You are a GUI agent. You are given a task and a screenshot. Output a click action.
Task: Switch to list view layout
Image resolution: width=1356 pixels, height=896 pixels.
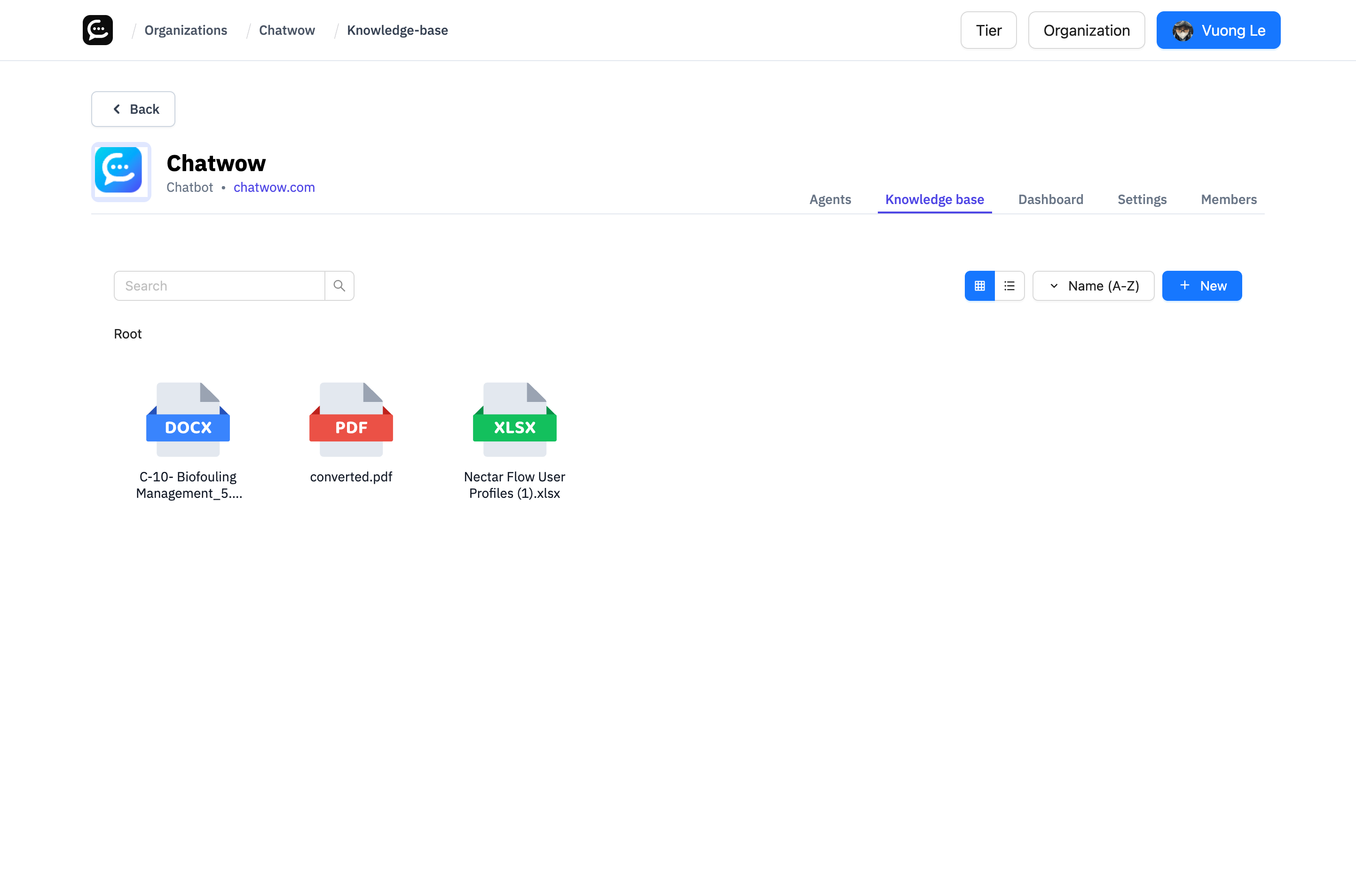[1009, 286]
